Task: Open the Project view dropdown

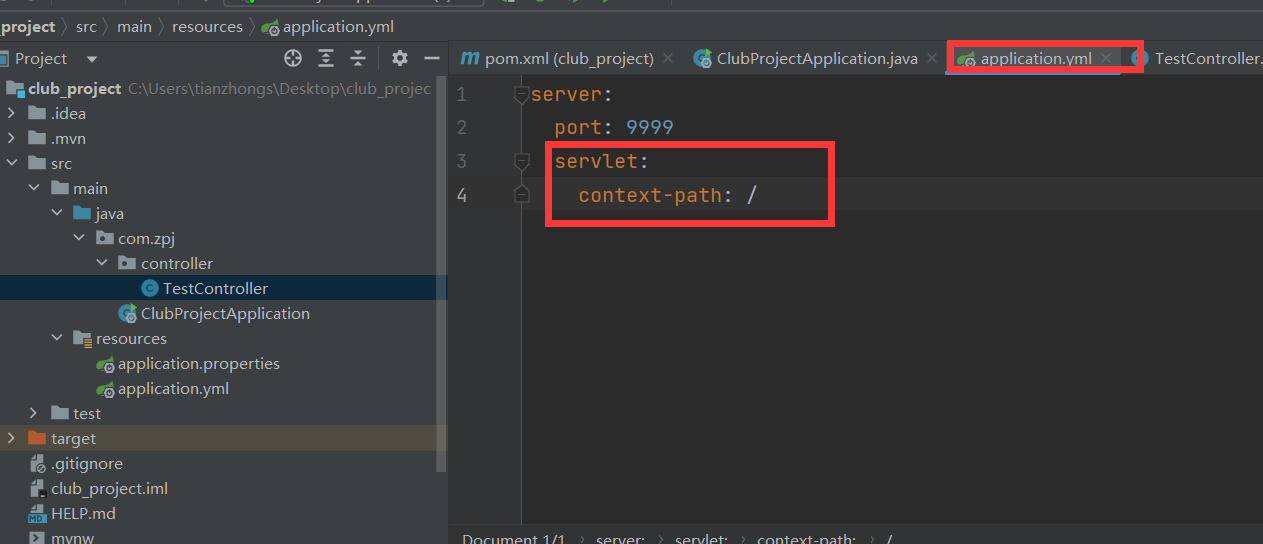Action: (x=92, y=59)
